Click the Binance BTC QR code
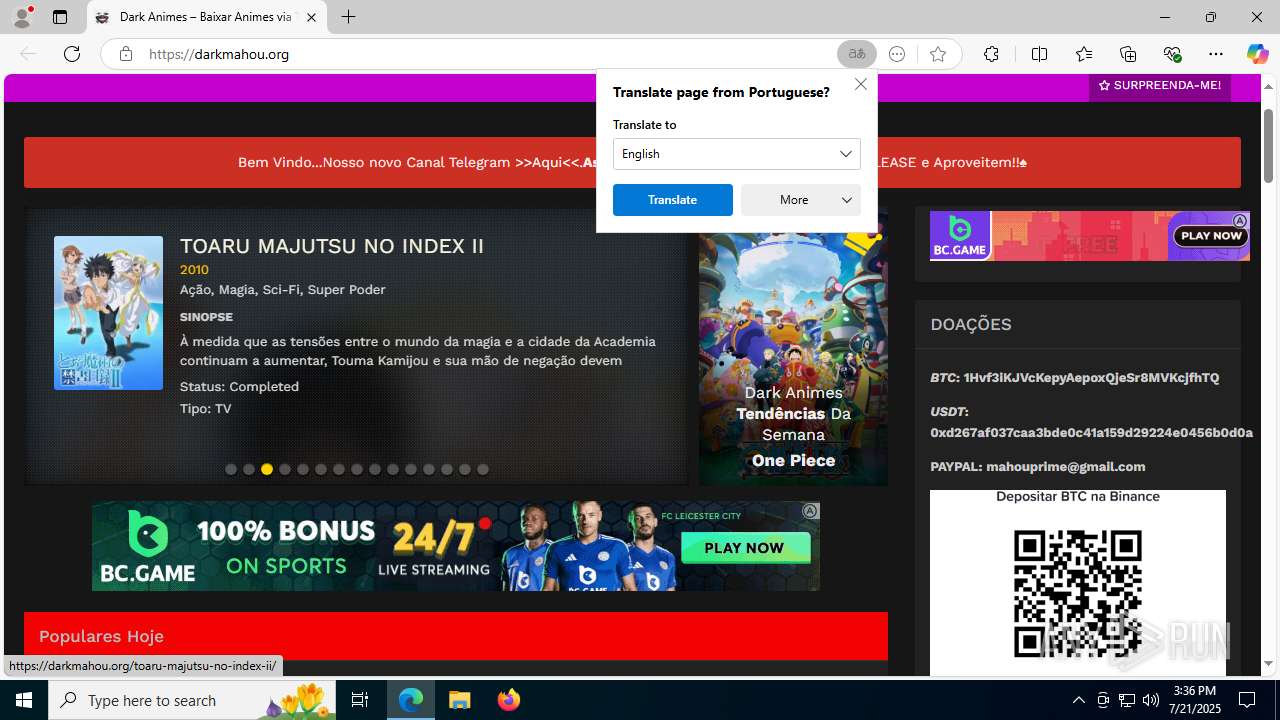1280x720 pixels. pos(1078,594)
